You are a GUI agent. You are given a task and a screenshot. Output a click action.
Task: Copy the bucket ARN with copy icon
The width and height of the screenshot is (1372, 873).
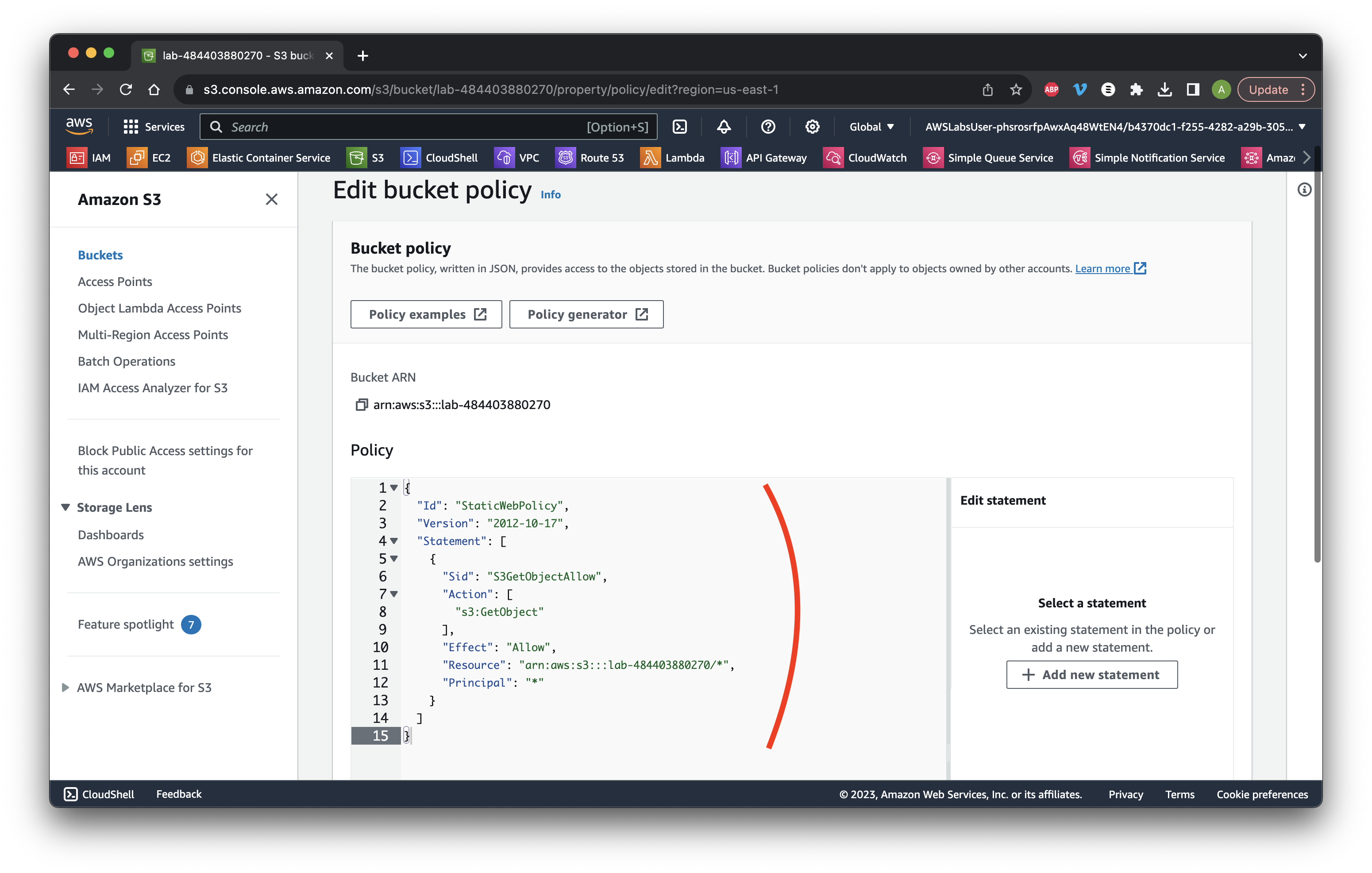[361, 405]
